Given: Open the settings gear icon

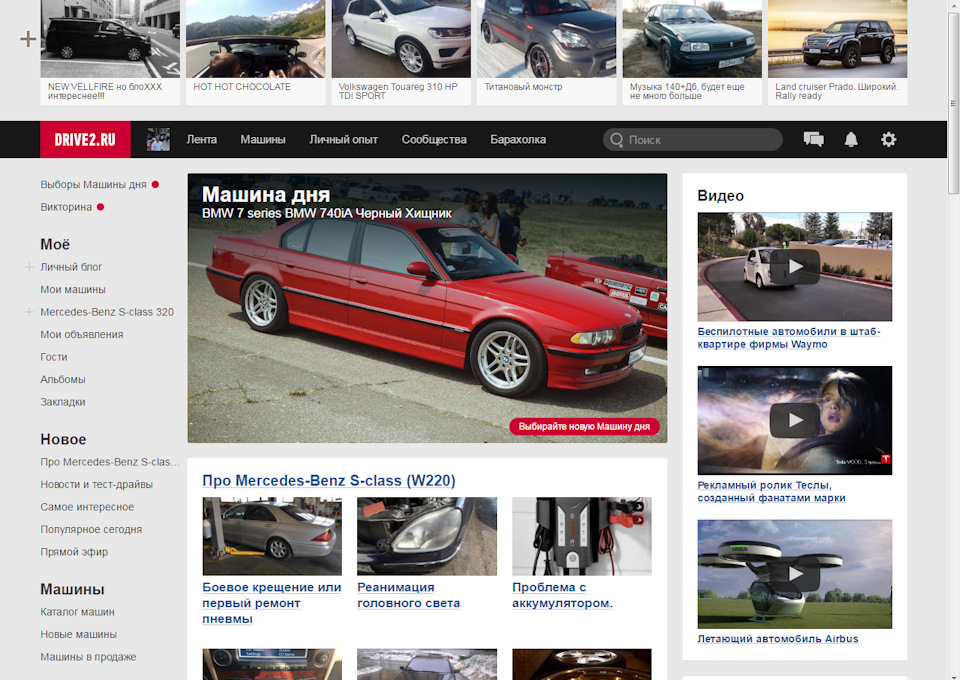Looking at the screenshot, I should (x=888, y=140).
